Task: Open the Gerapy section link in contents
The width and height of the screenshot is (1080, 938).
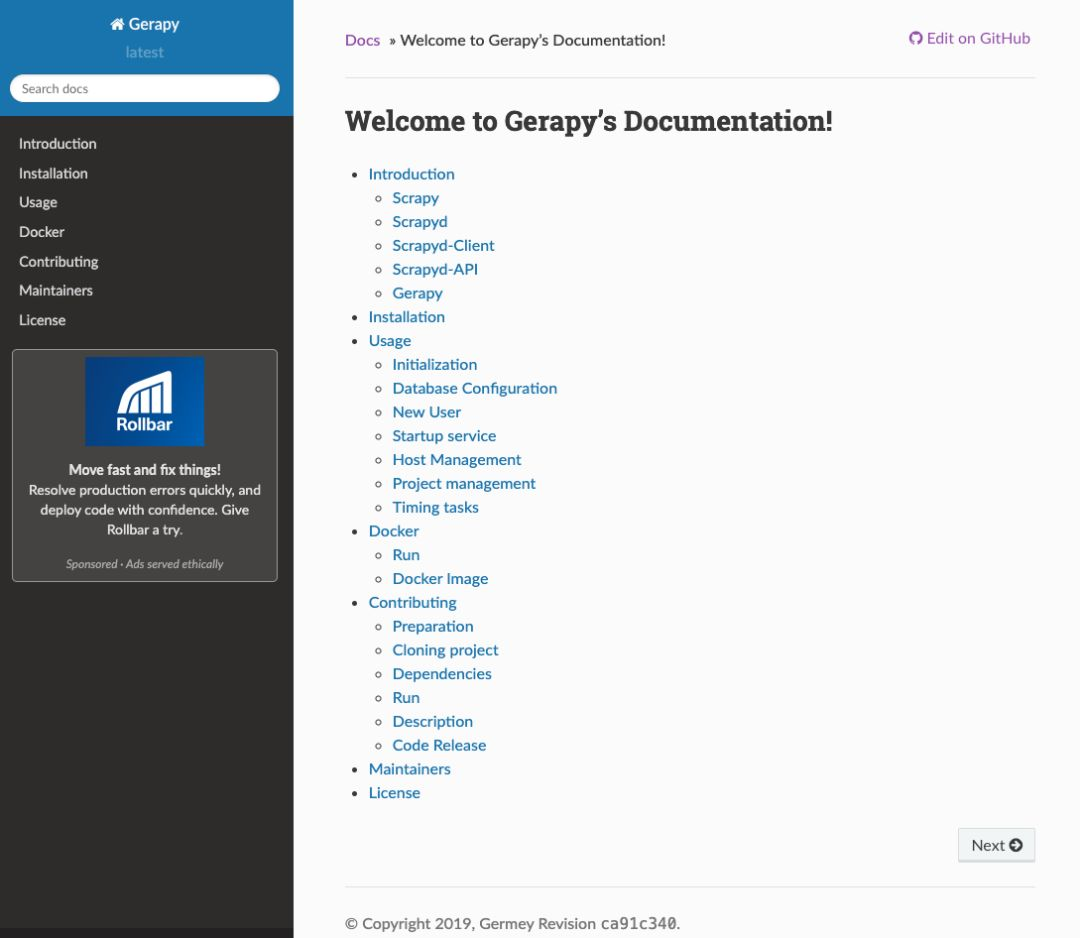Action: click(417, 293)
